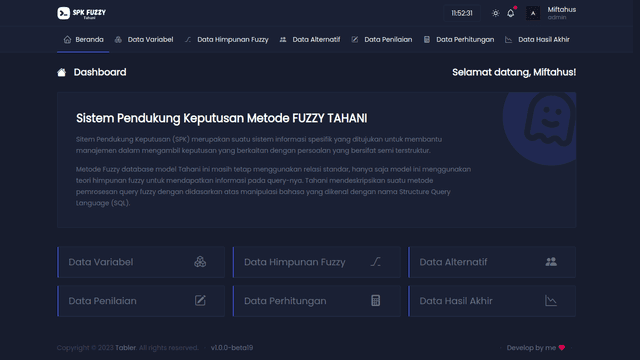640x360 pixels.
Task: Open the Data Perhitungan card
Action: tap(316, 301)
